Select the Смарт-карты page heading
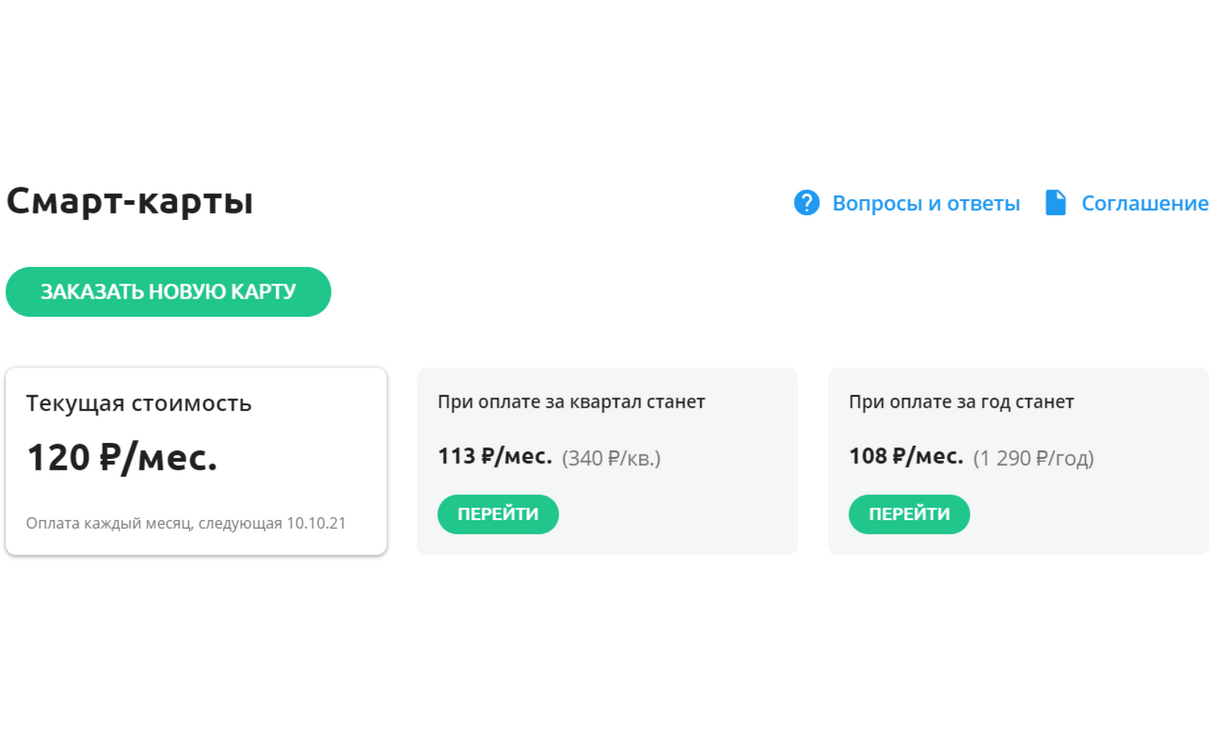Image resolution: width=1214 pixels, height=740 pixels. pos(130,201)
